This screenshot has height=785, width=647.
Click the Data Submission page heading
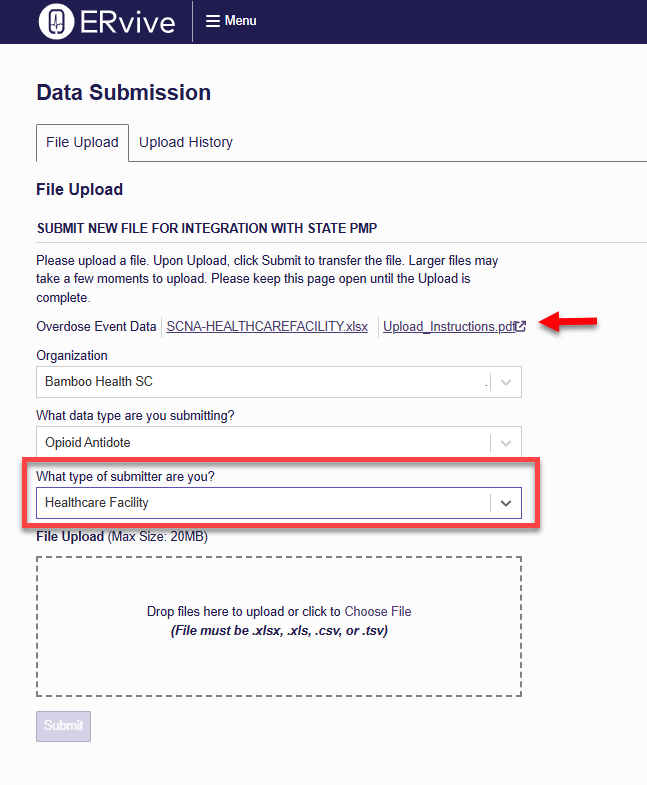point(124,93)
